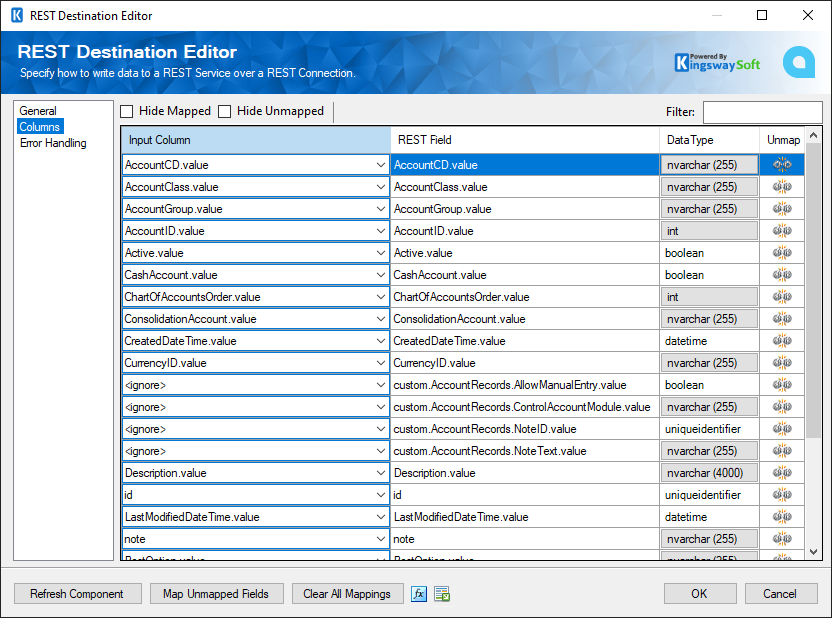Open the AccountGroup.value input column dropdown
832x618 pixels.
click(379, 208)
